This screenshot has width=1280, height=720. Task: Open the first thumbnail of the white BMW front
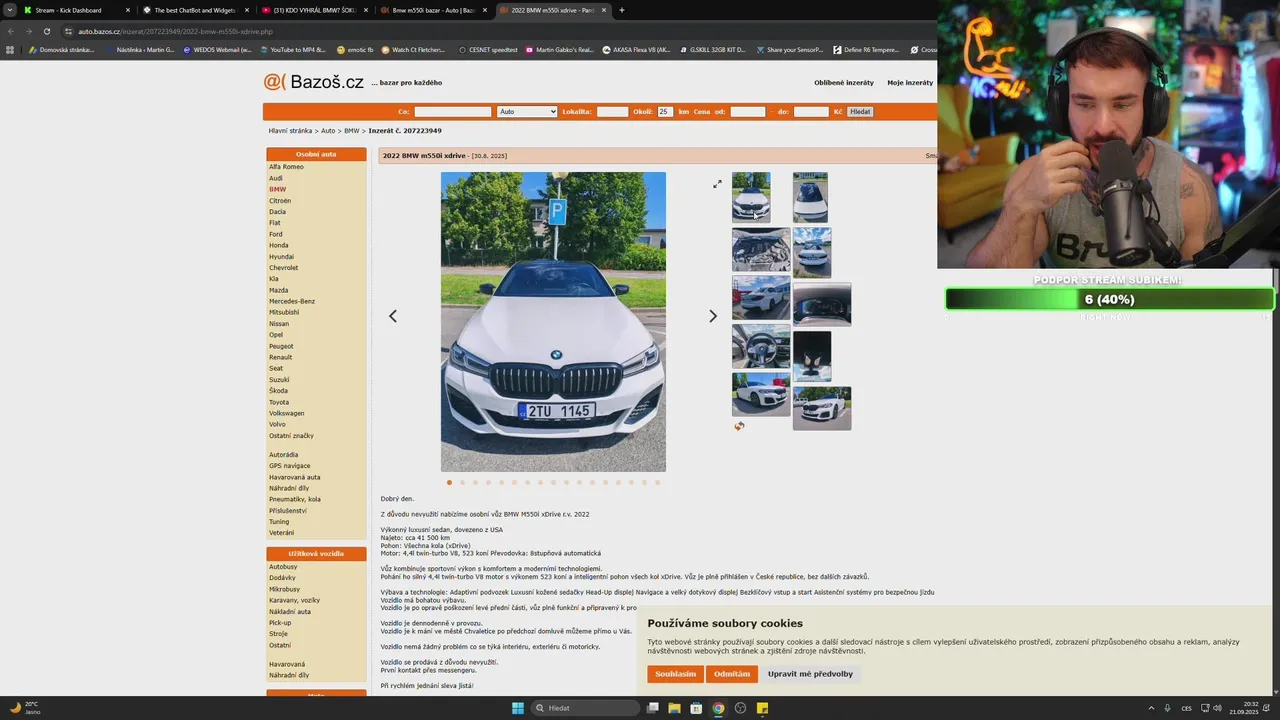point(751,197)
